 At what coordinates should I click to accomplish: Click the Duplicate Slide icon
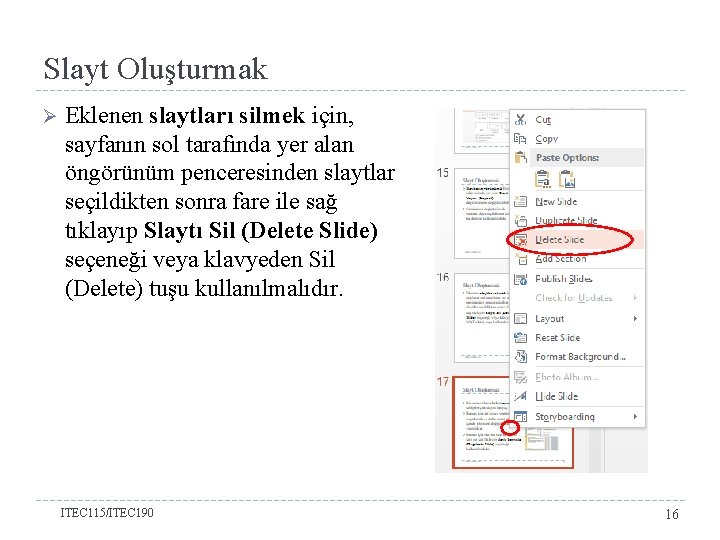520,220
